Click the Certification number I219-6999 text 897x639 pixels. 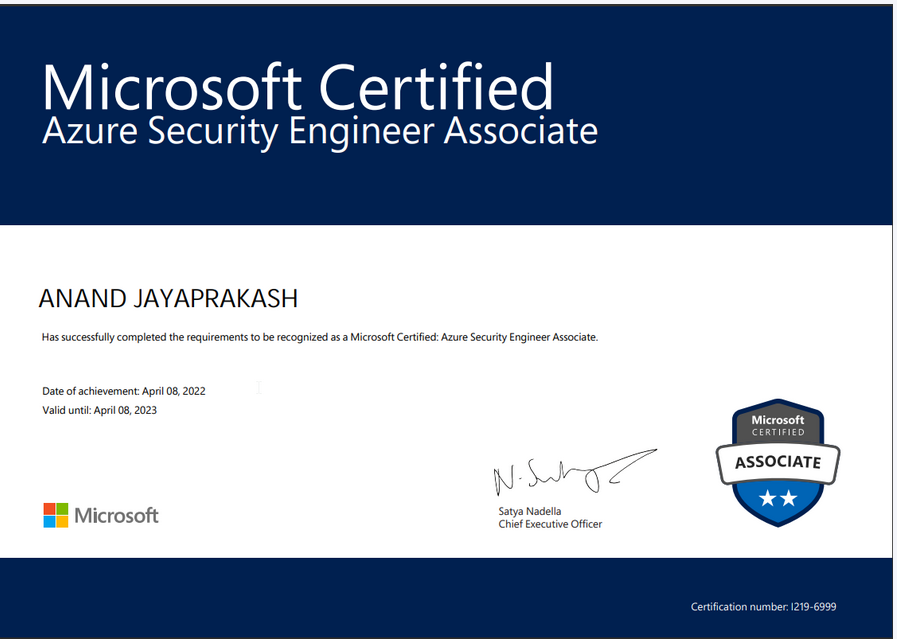(764, 606)
